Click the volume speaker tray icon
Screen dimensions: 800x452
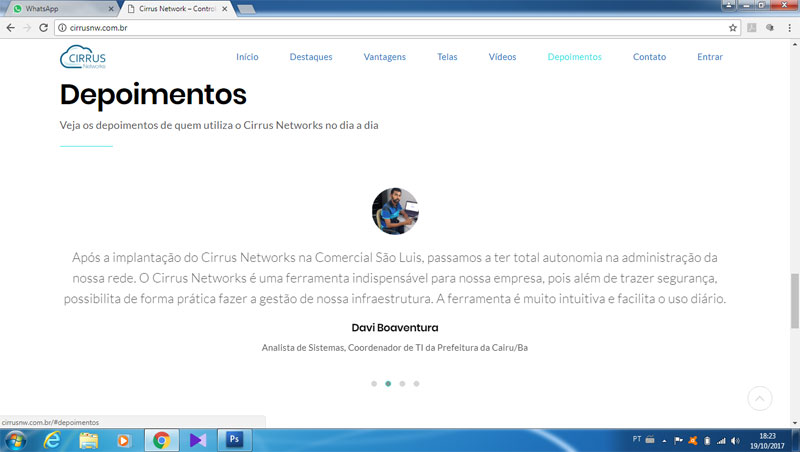click(735, 440)
